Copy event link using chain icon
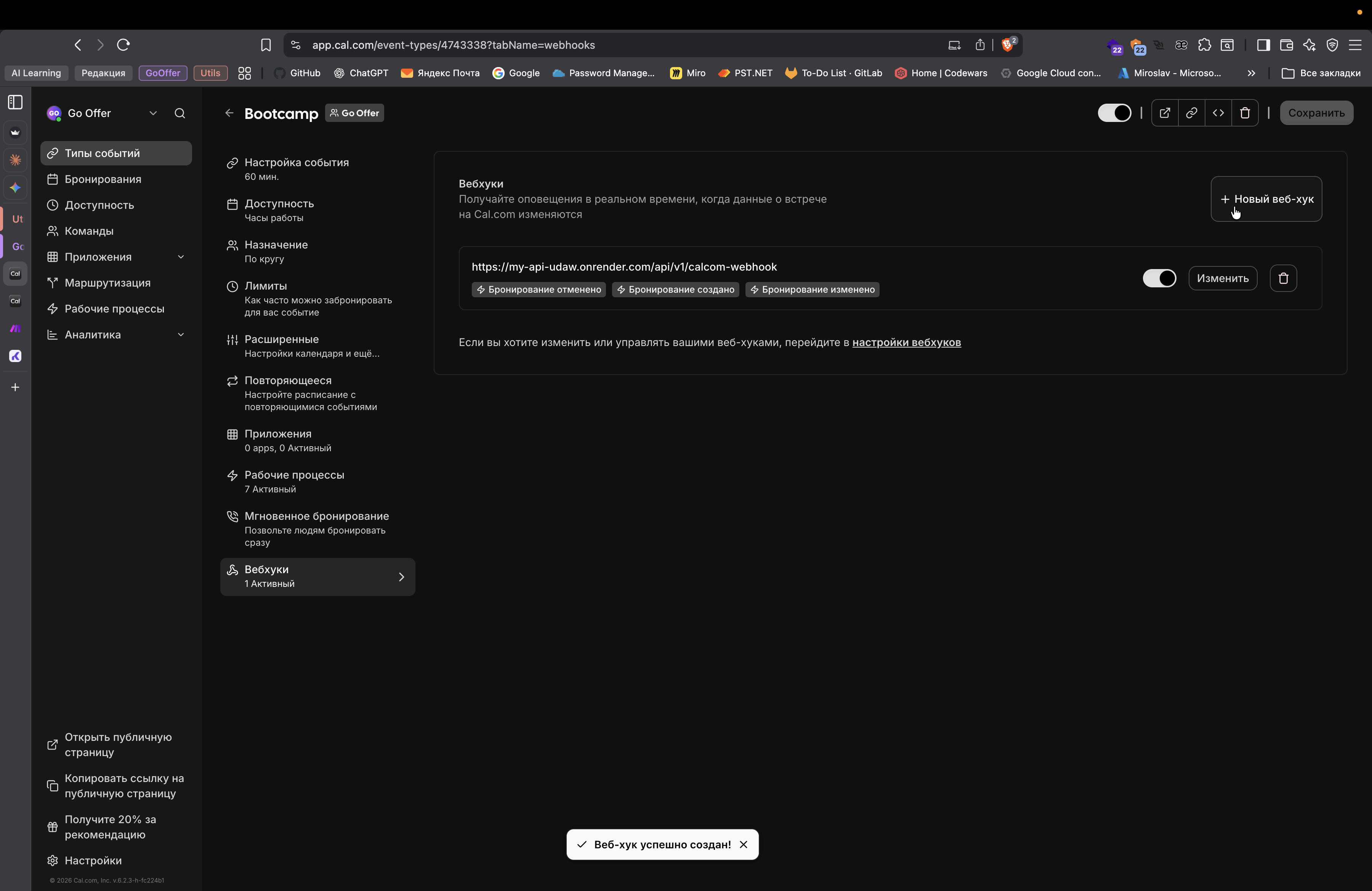The image size is (1372, 891). 1191,113
